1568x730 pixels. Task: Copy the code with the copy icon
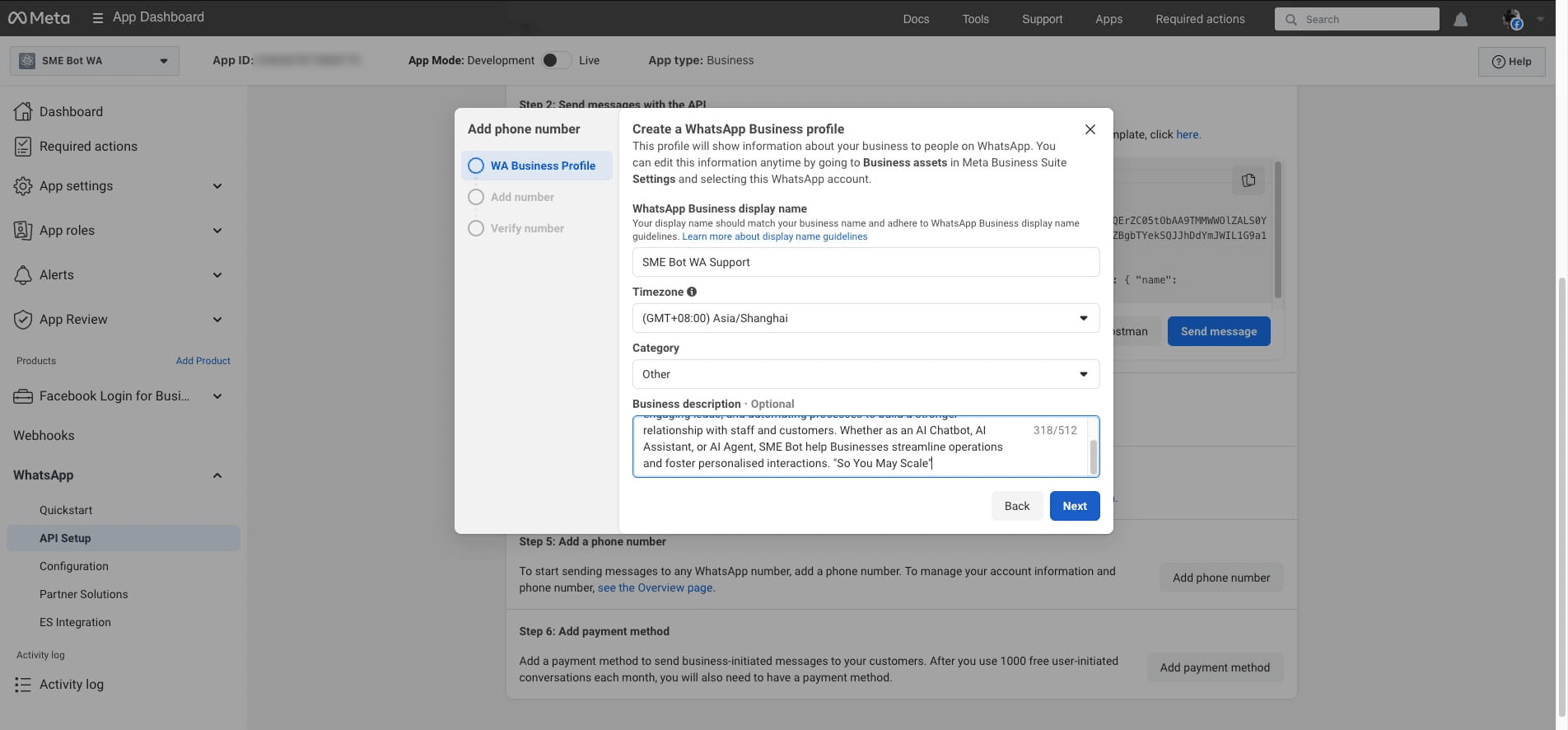pos(1248,180)
